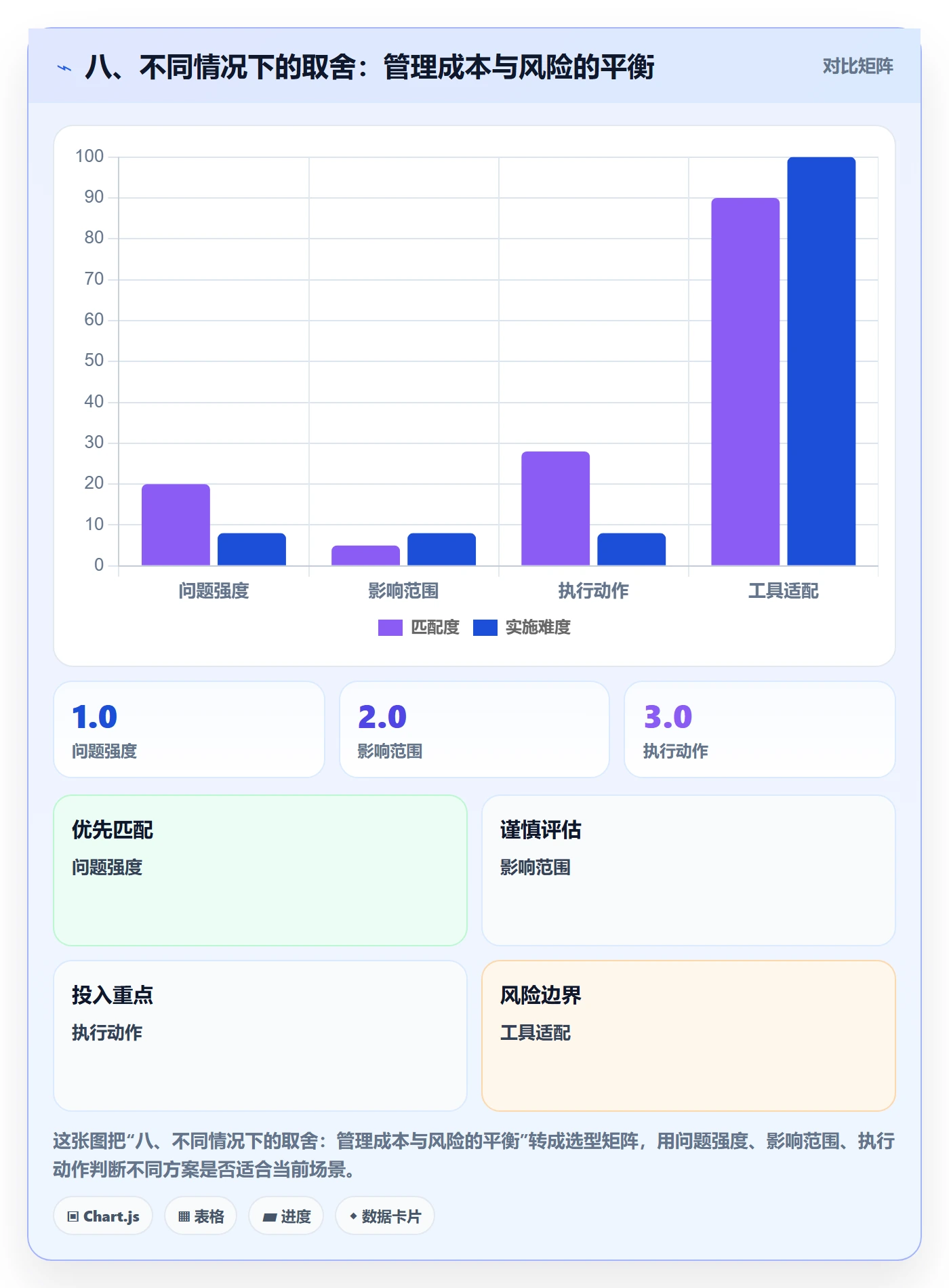The image size is (949, 1288).
Task: Open the 投入重点 matrix card
Action: coord(260,1036)
